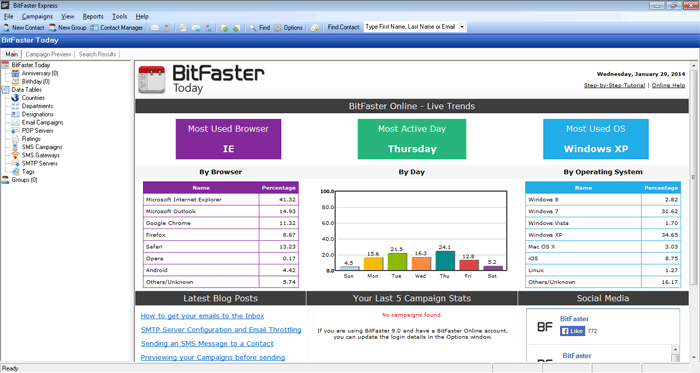Click the BF logo in Social Media panel

(x=545, y=327)
